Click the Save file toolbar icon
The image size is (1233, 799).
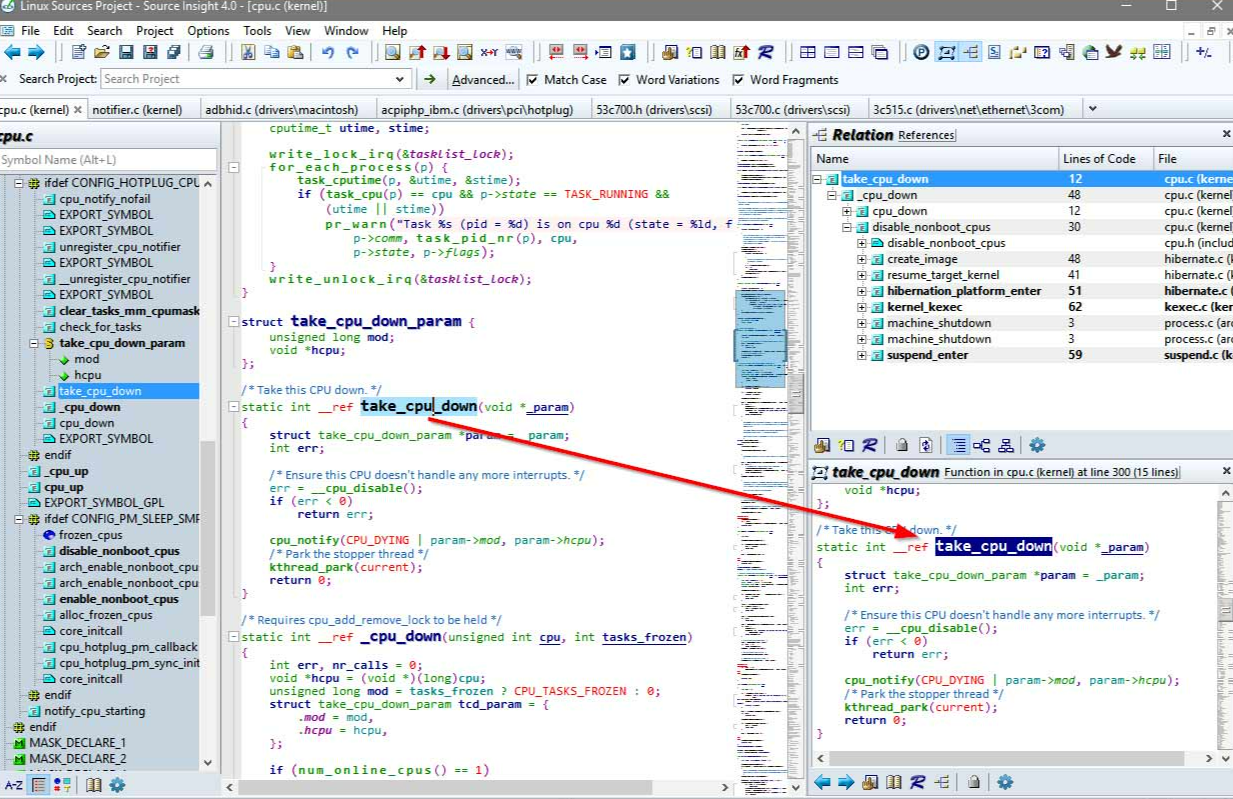(126, 53)
